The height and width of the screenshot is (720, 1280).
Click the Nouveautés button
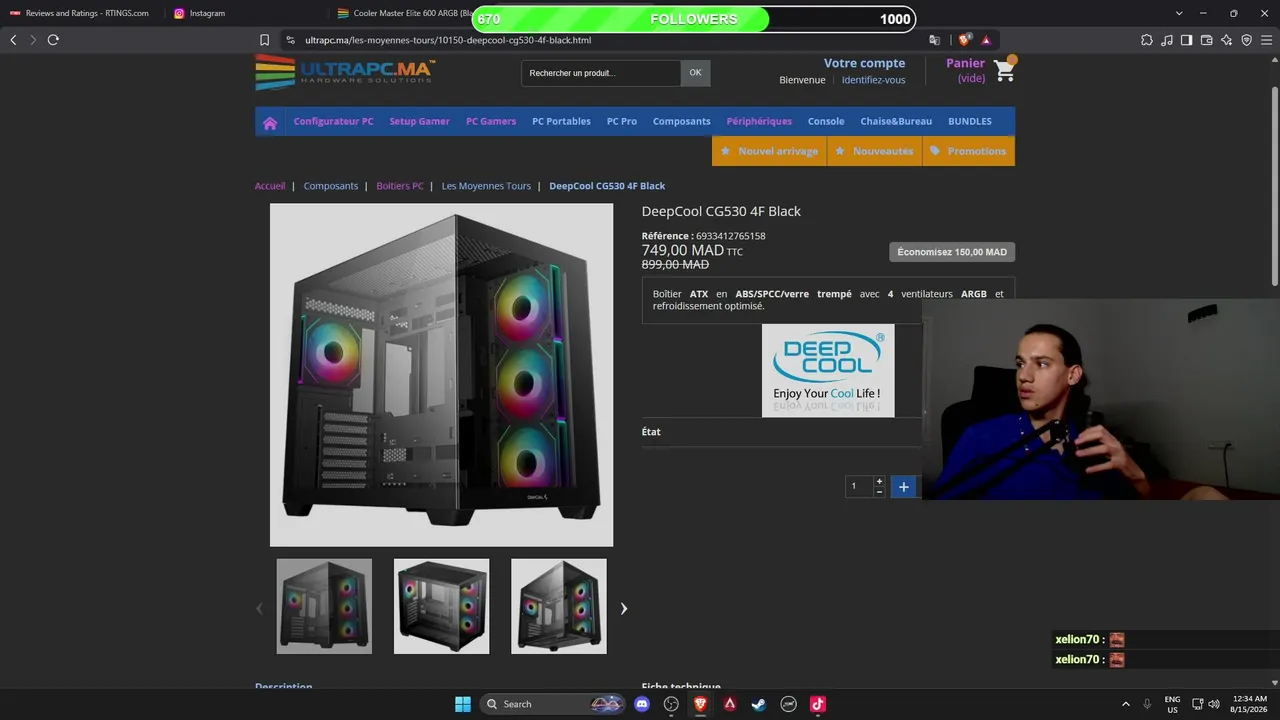pos(874,151)
